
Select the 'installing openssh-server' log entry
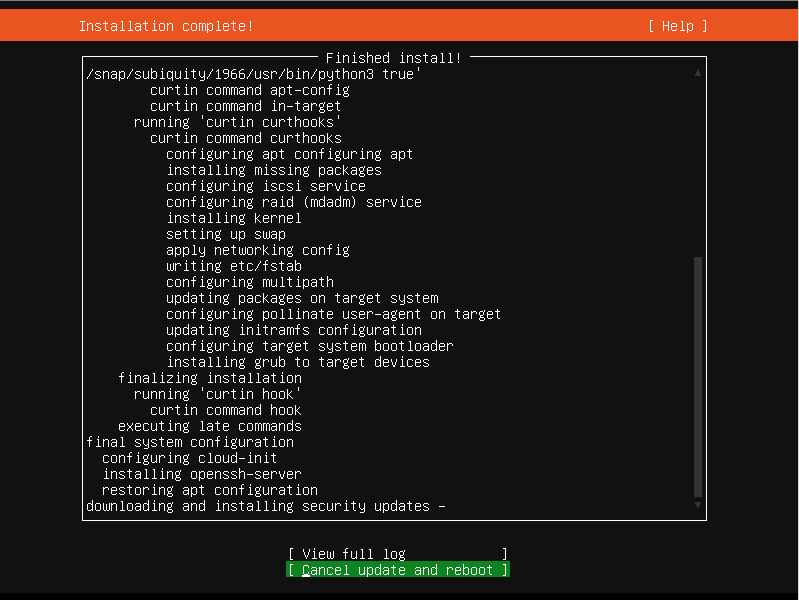click(201, 474)
